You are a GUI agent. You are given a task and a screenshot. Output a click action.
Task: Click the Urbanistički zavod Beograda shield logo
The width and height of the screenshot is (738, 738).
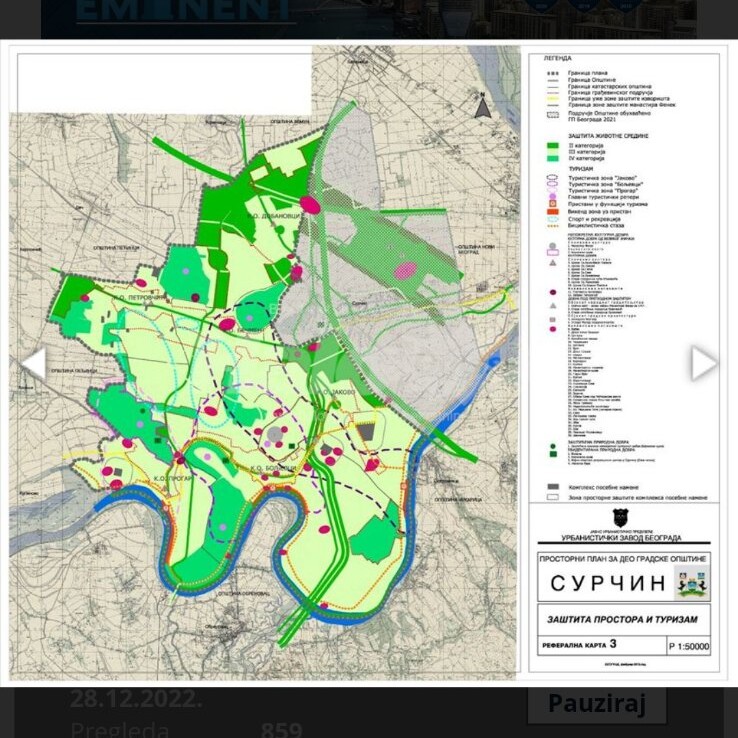pos(620,518)
